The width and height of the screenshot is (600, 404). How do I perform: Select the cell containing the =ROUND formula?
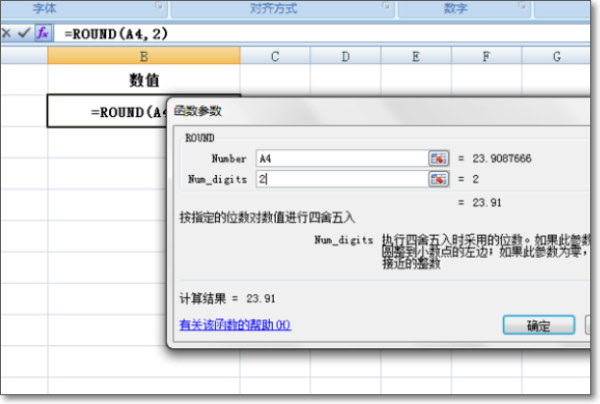click(107, 112)
